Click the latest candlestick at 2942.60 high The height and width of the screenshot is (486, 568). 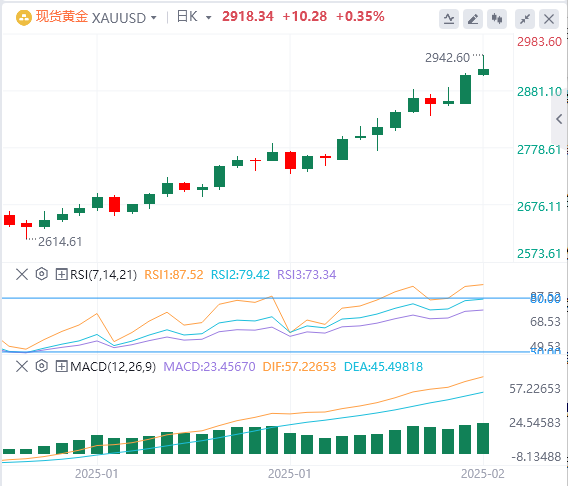[x=483, y=72]
